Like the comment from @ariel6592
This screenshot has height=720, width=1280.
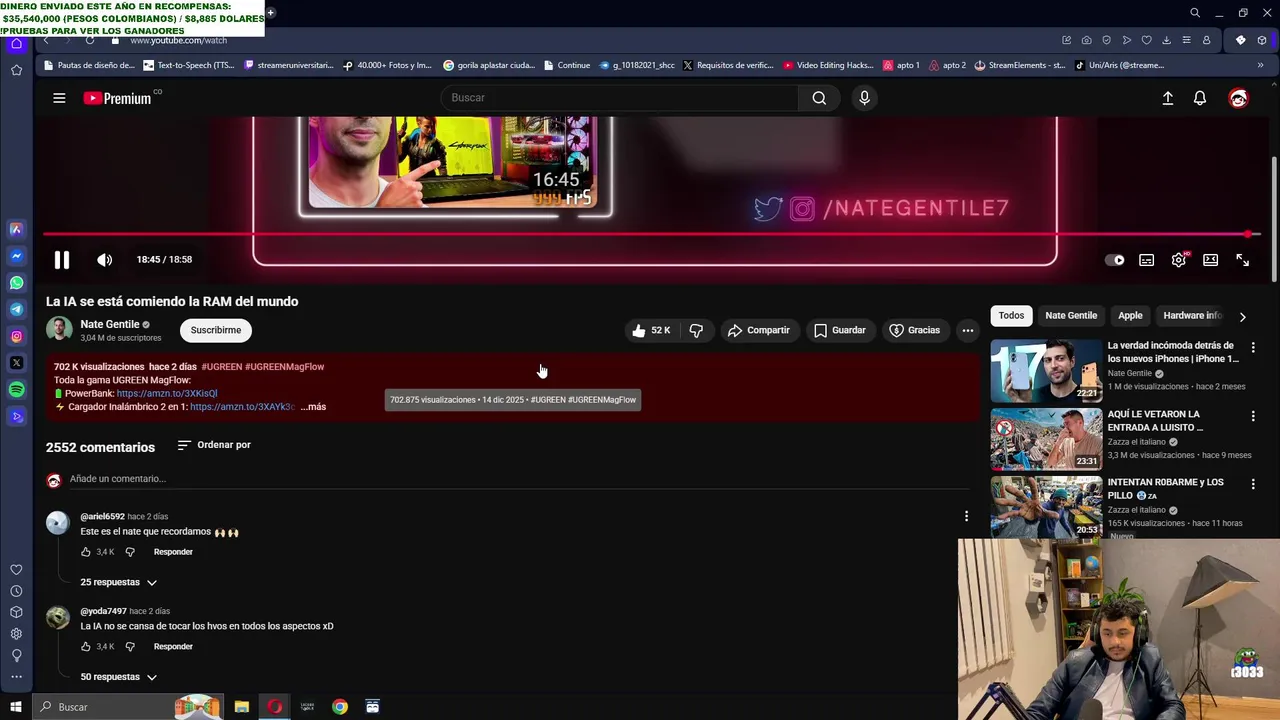(86, 552)
